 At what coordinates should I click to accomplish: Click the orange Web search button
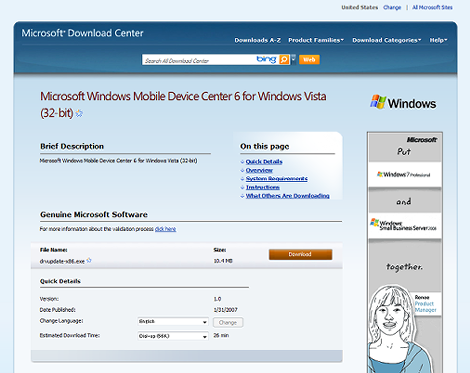click(309, 60)
